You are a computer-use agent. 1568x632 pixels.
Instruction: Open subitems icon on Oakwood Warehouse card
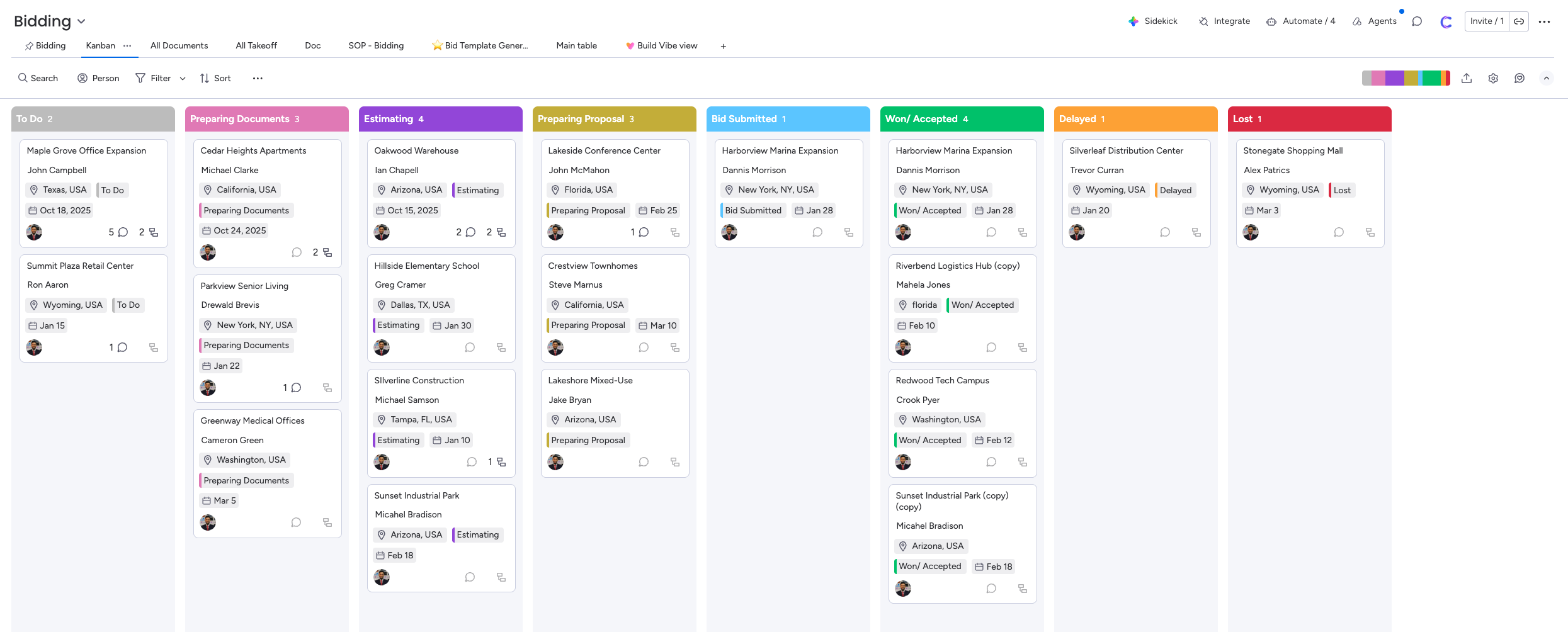501,232
